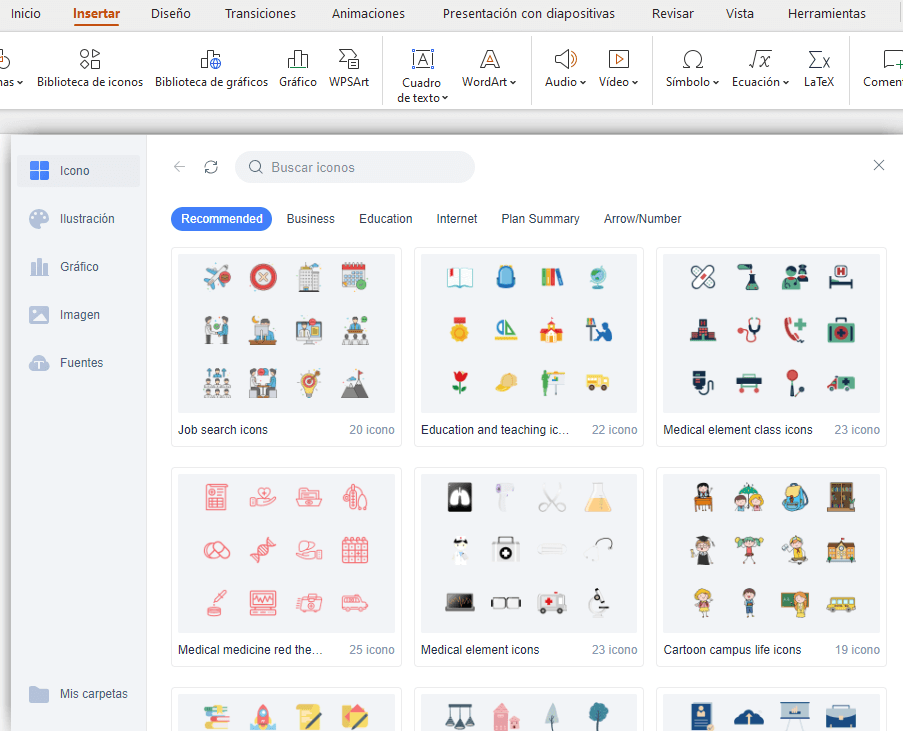Image resolution: width=903 pixels, height=731 pixels.
Task: Open the Herramientas tab
Action: pos(826,14)
